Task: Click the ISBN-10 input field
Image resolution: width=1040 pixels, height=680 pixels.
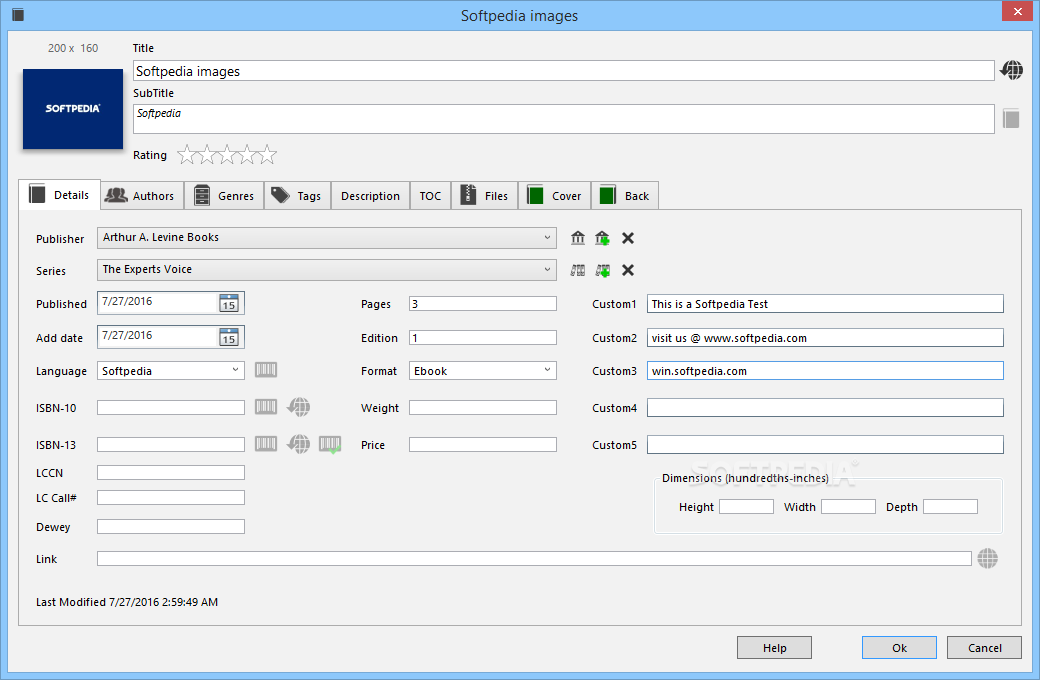Action: [170, 407]
